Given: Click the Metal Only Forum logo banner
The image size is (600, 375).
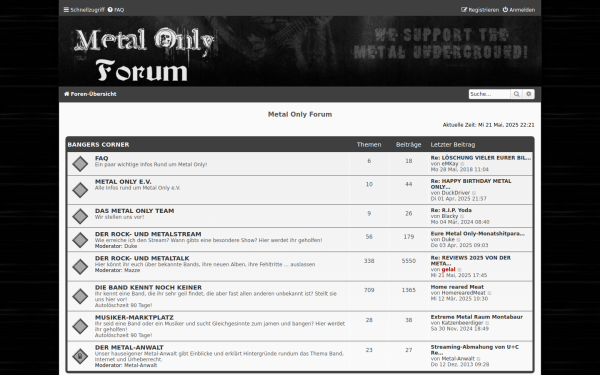Looking at the screenshot, I should [x=143, y=54].
